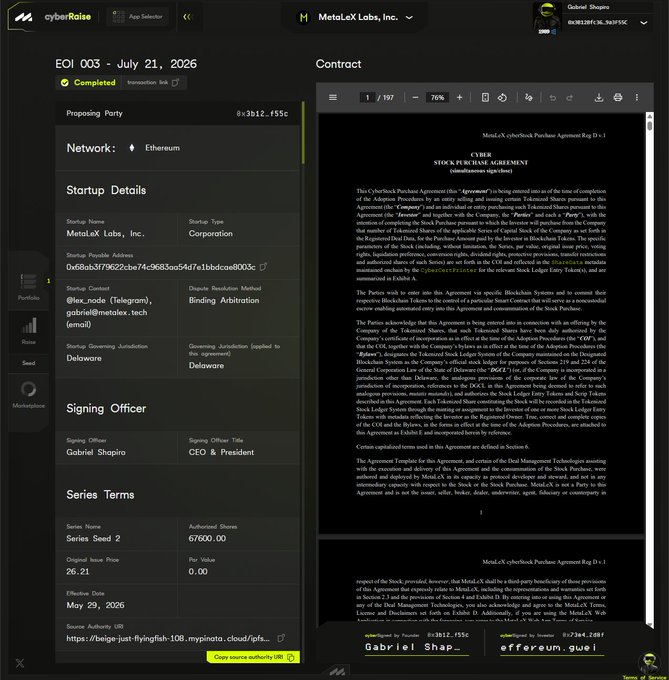Click the Original Issue Price 26.21

[78, 572]
